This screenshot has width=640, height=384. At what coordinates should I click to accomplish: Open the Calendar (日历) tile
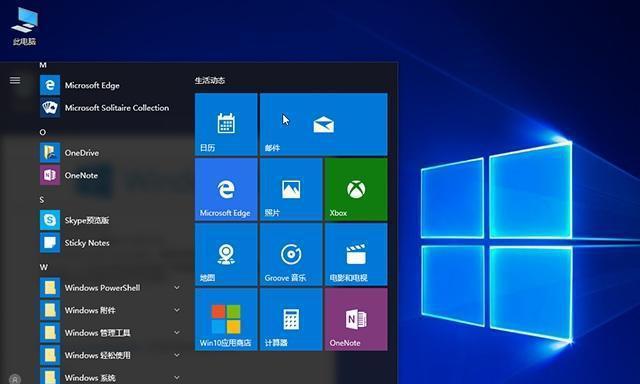tap(226, 124)
